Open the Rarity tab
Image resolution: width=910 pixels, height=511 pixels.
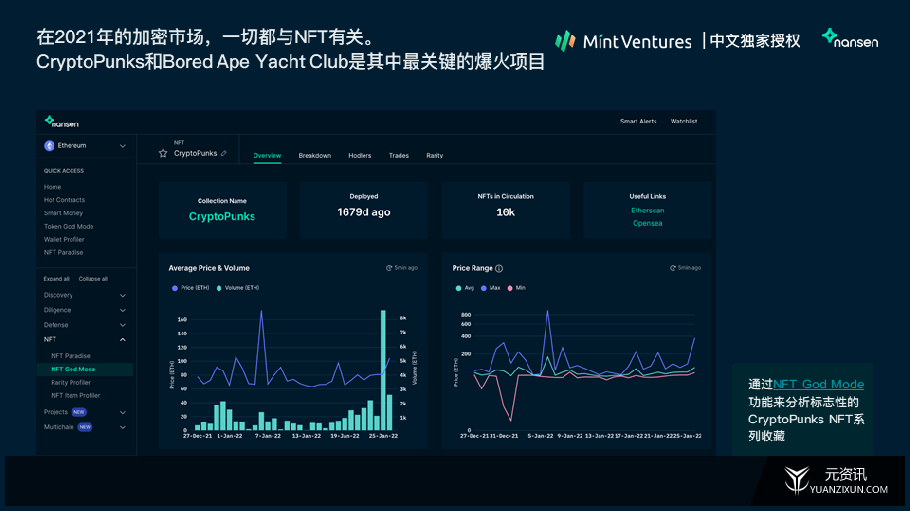[x=435, y=156]
